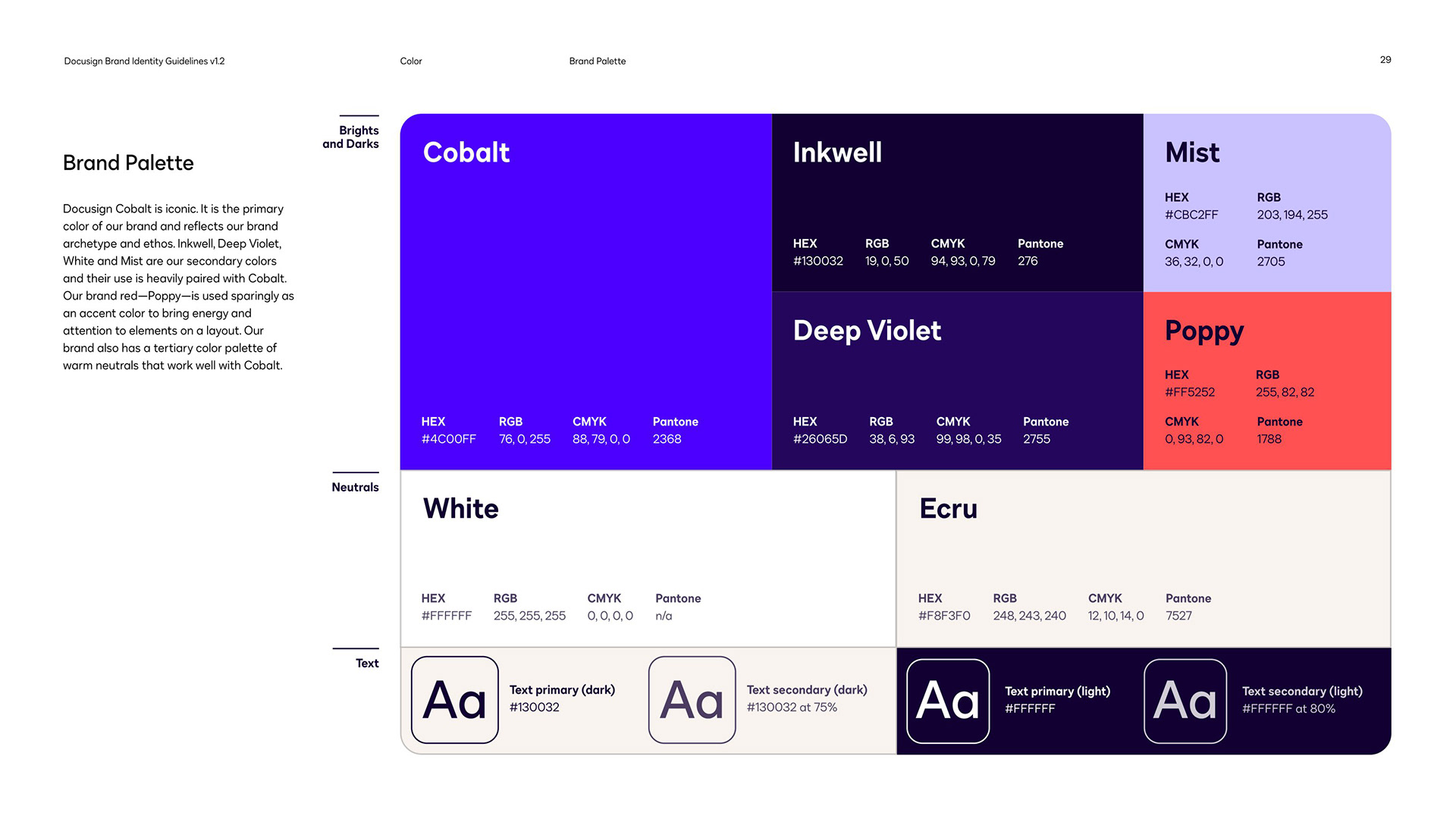Click the page number 29
The height and width of the screenshot is (819, 1456).
click(1385, 60)
